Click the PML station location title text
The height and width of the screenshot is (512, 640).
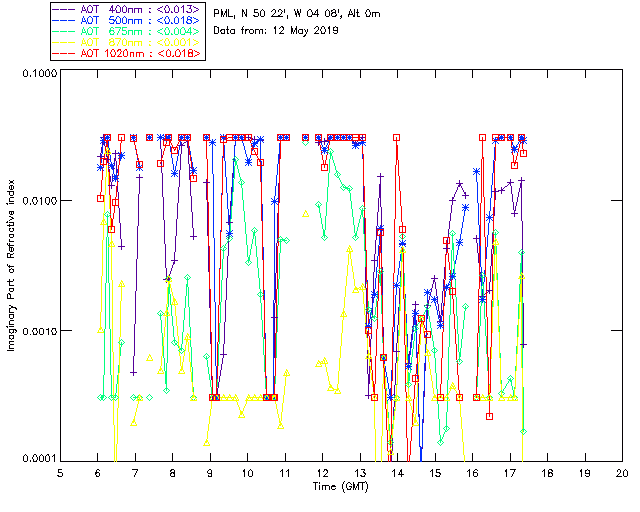297,13
